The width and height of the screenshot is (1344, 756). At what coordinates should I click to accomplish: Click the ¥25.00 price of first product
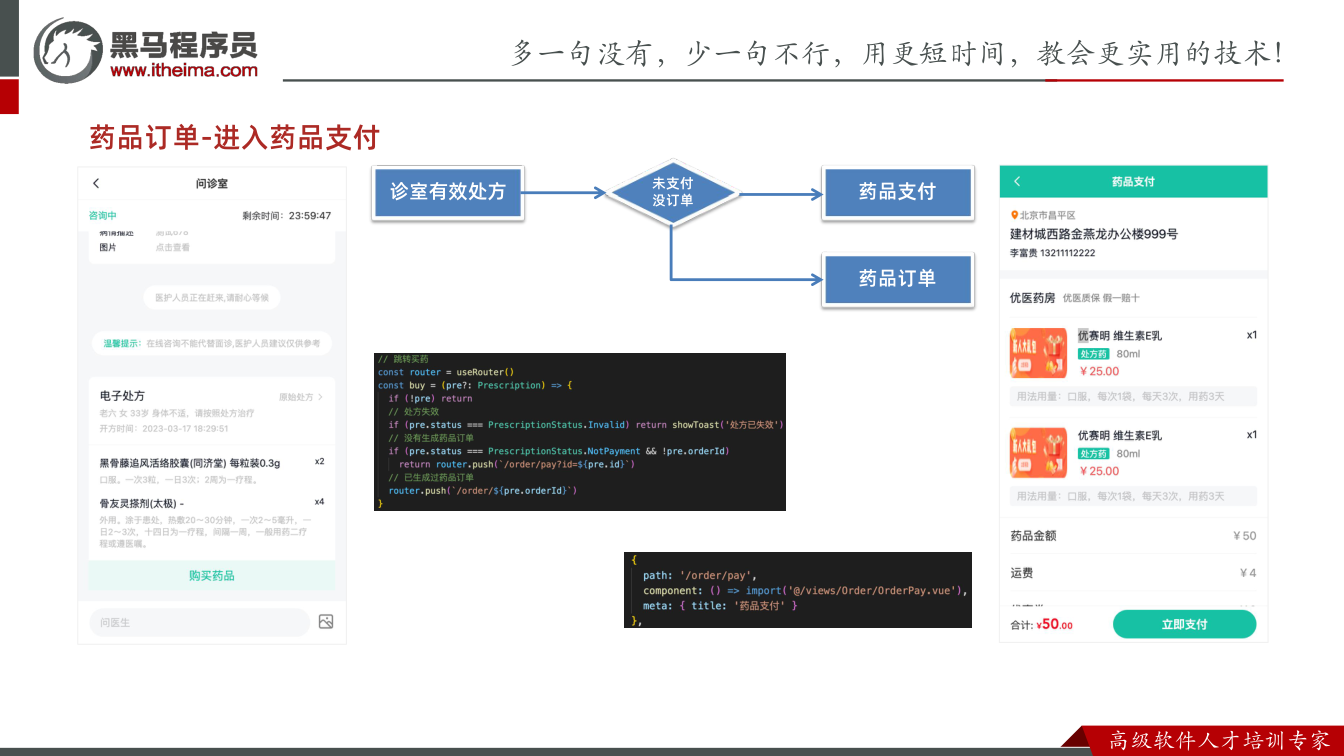(x=1099, y=371)
